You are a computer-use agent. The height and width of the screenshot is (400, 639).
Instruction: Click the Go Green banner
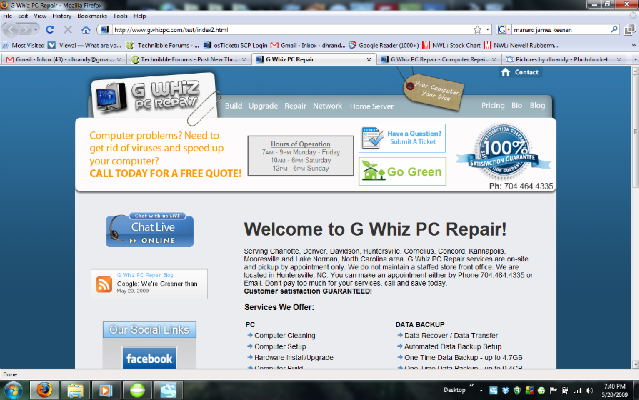point(402,171)
